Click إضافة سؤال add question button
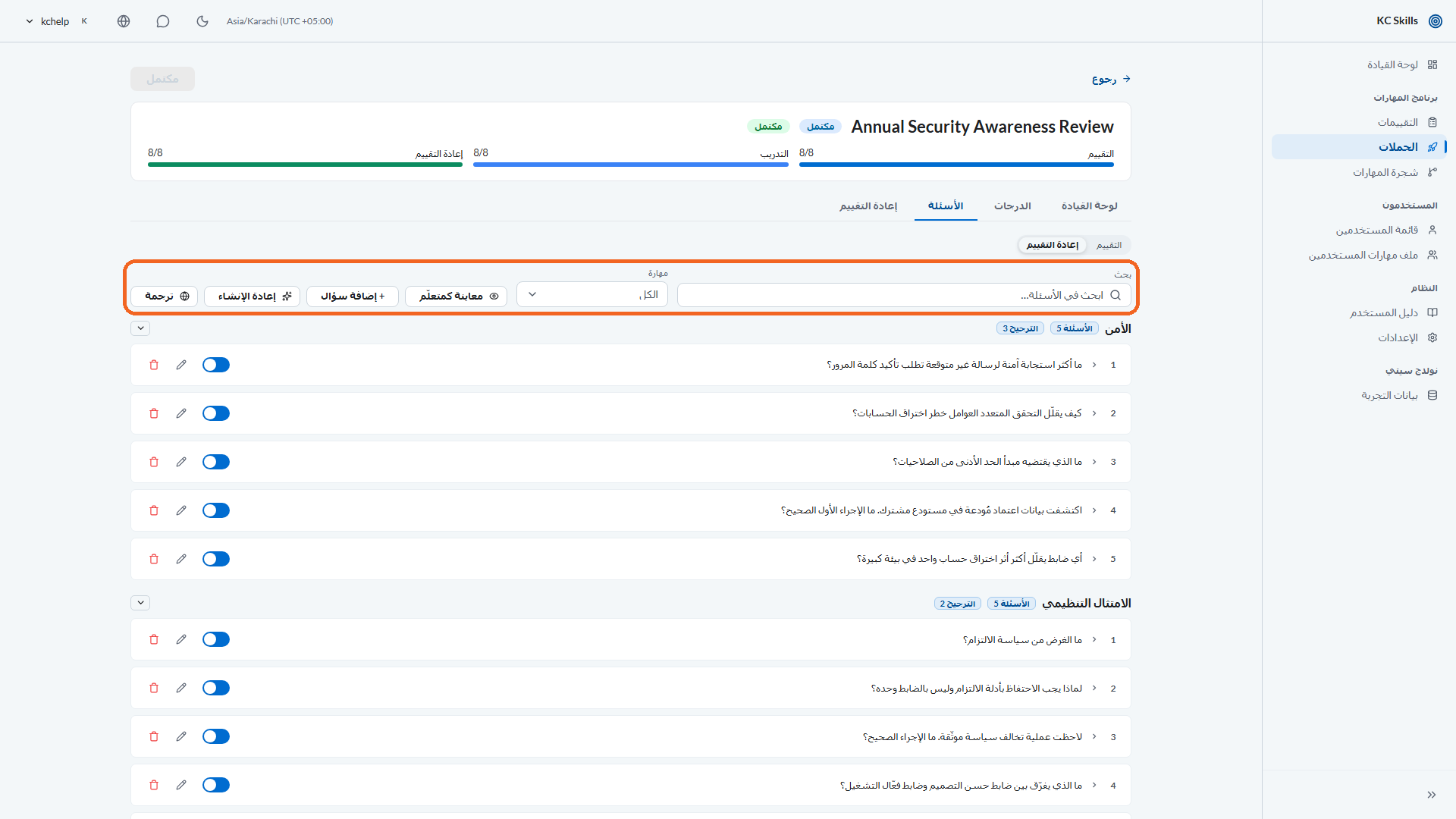The width and height of the screenshot is (1456, 819). tap(353, 297)
